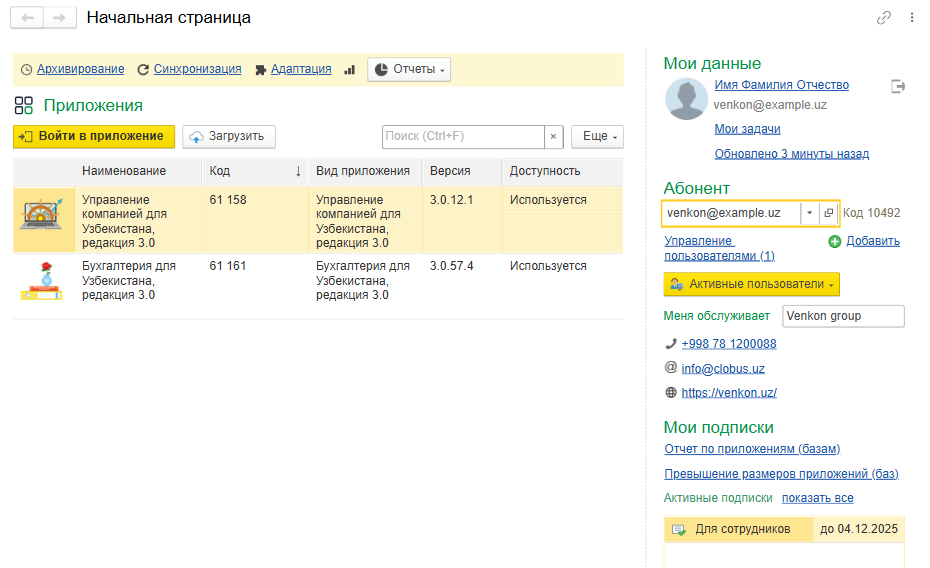Image resolution: width=930 pixels, height=568 pixels.
Task: Open the Архивирование link
Action: click(x=80, y=69)
